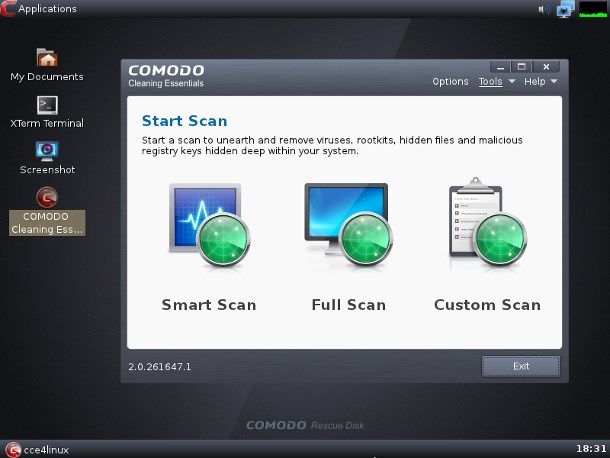Viewport: 610px width, 458px height.
Task: Minimize the Comodo Cleaning Essentials window
Action: point(500,67)
